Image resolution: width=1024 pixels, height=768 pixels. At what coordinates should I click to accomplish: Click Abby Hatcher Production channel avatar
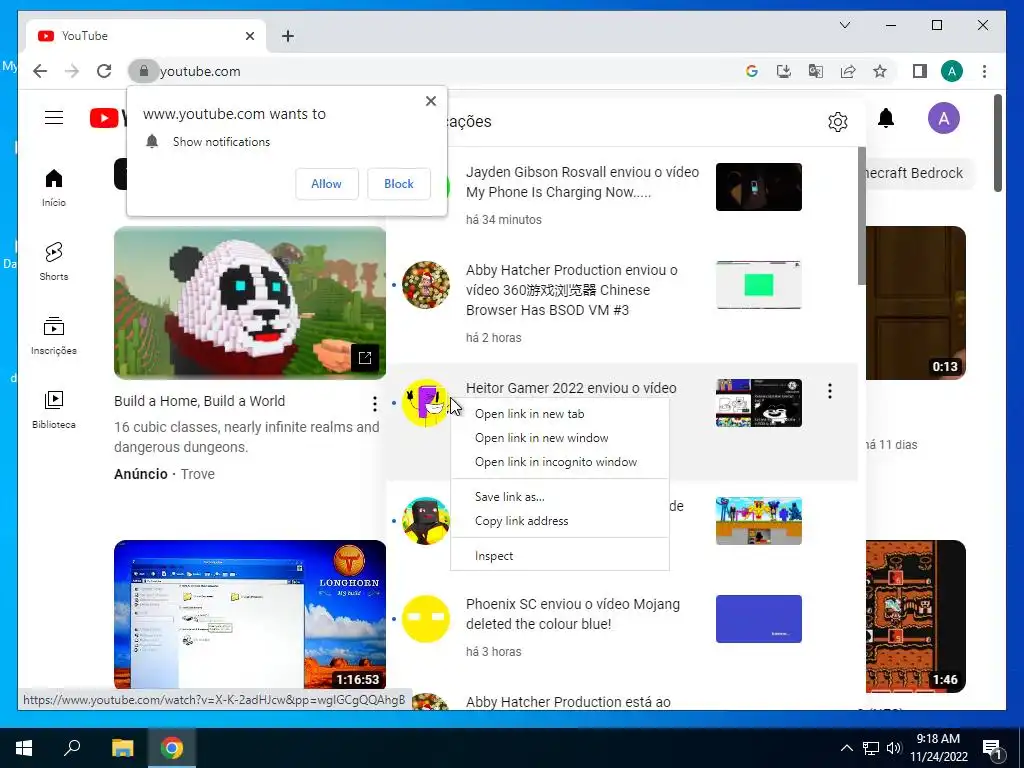pos(426,285)
